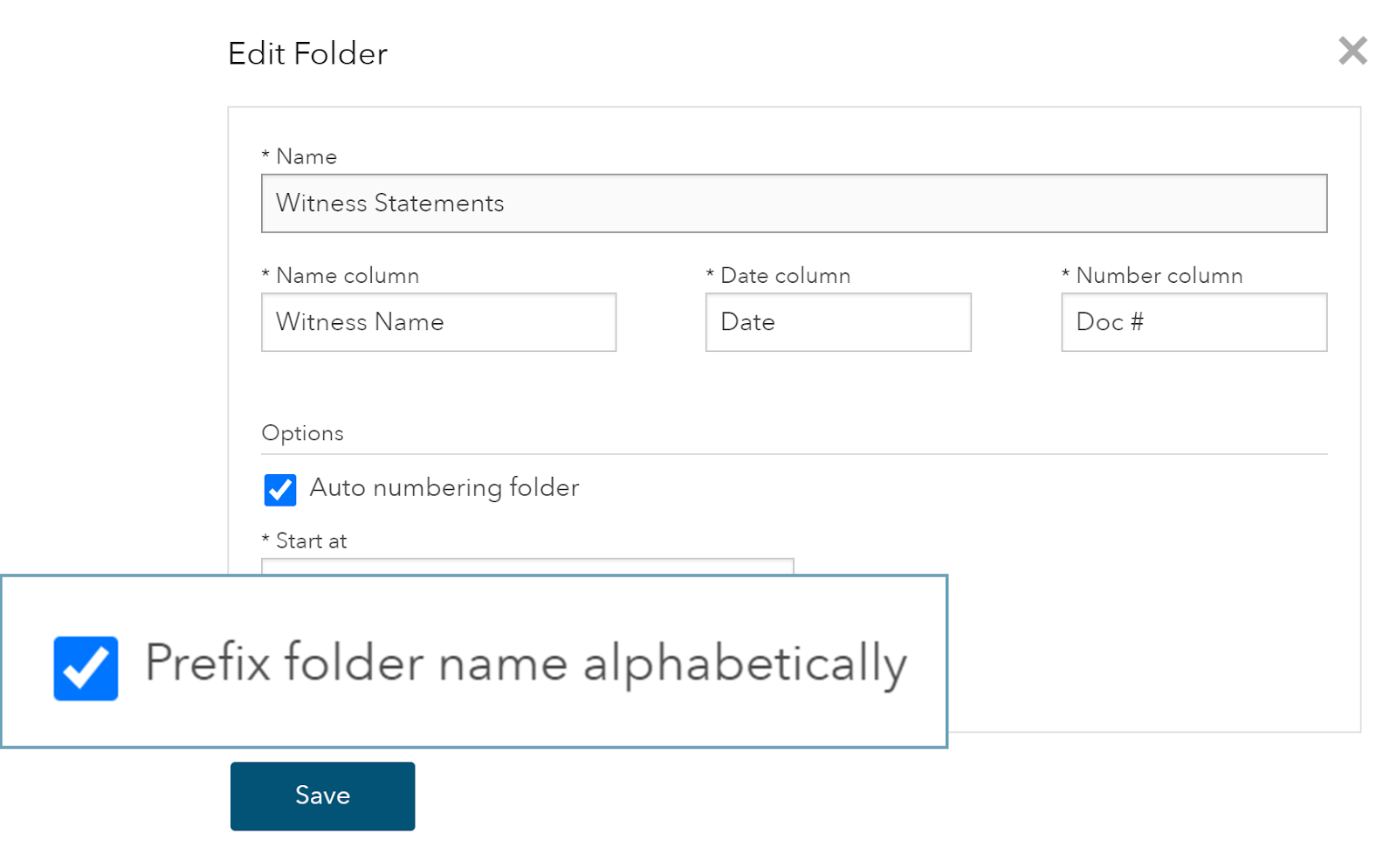
Task: Focus the Name column field
Action: (438, 322)
